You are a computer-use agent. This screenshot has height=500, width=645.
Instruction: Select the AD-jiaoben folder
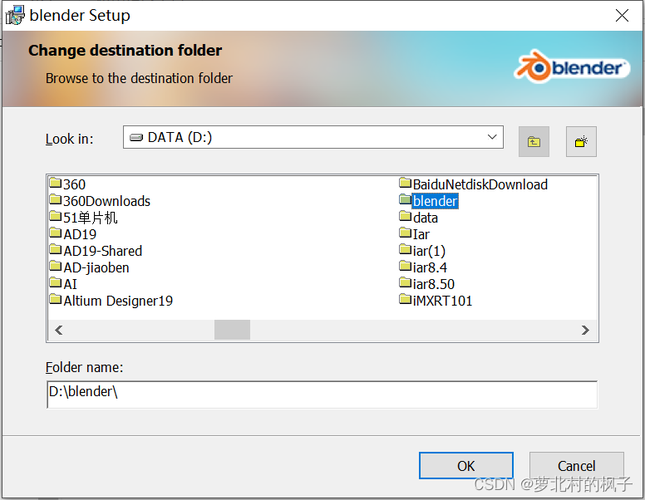89,267
